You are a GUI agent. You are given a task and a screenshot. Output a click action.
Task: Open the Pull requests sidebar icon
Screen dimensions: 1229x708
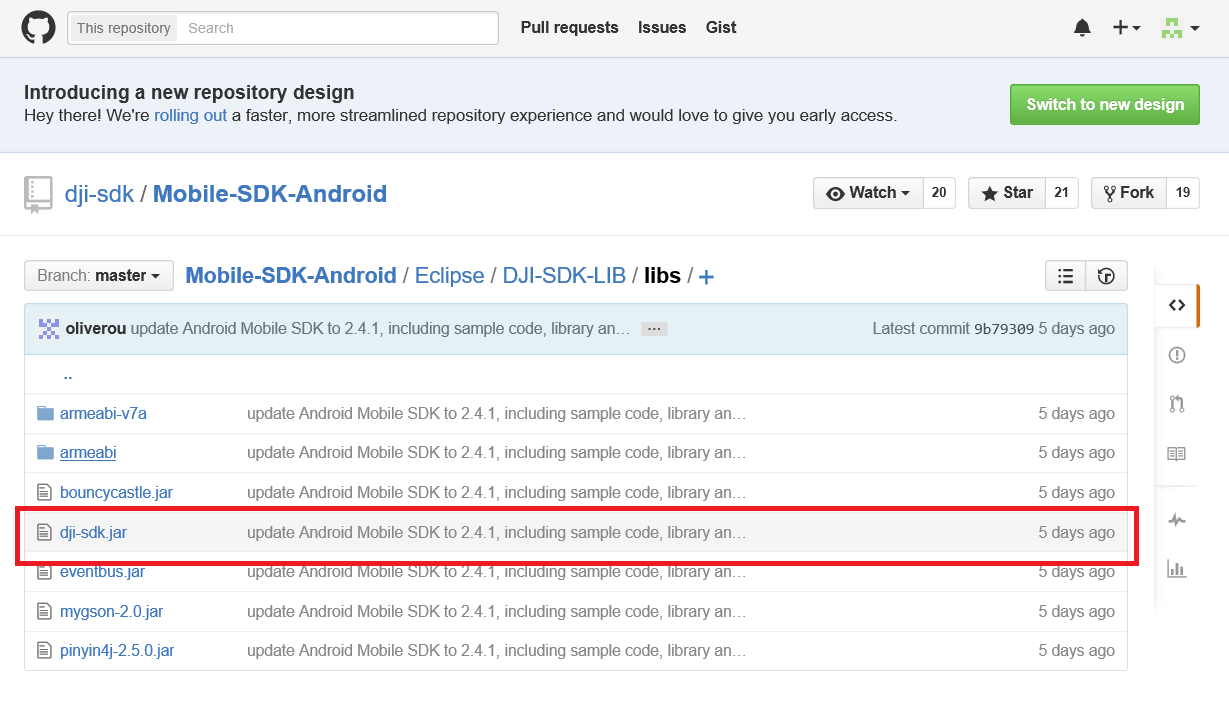coord(1177,404)
